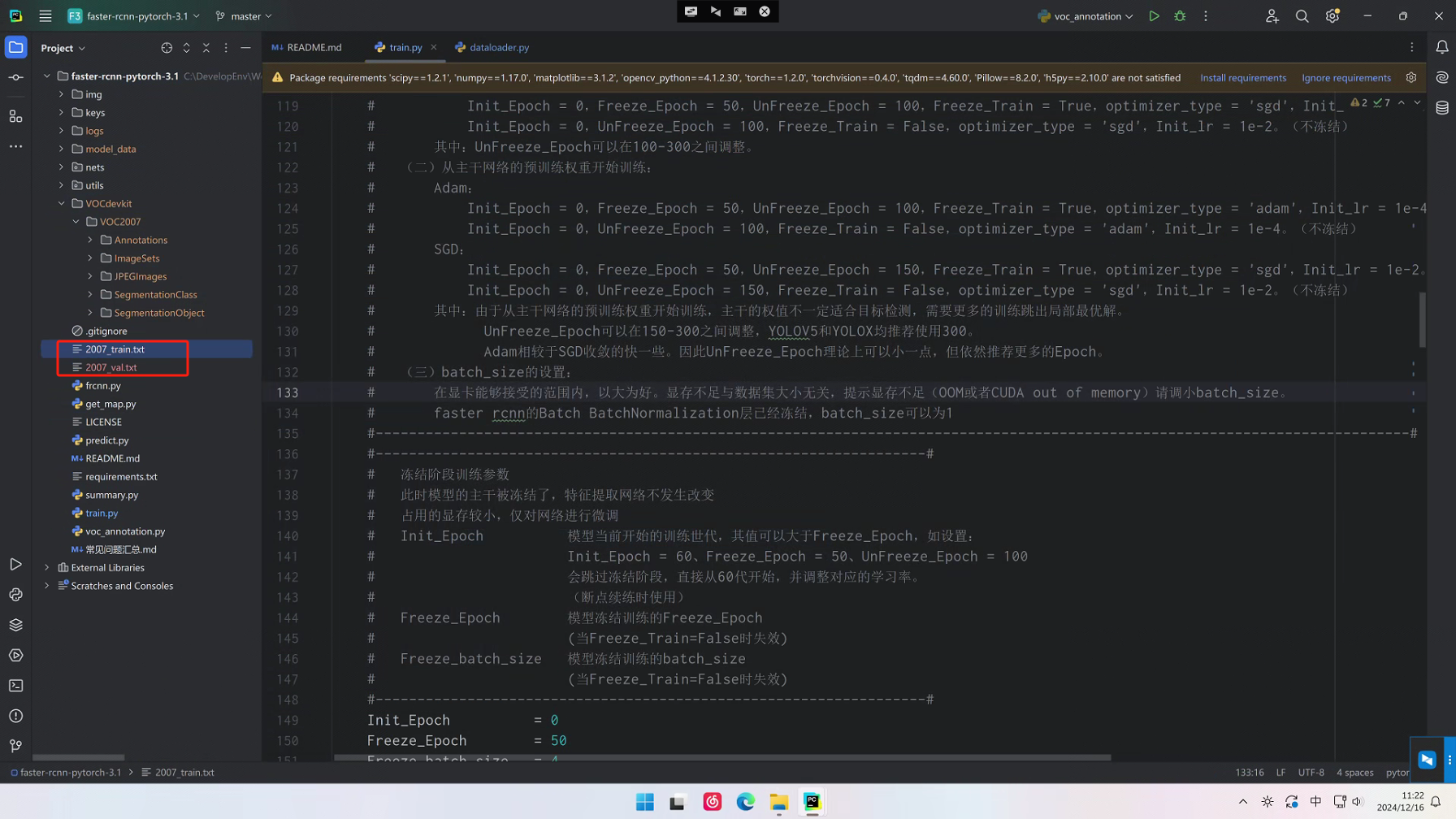Click 133:16 caret position widget
The width and height of the screenshot is (1456, 819).
(x=1250, y=773)
